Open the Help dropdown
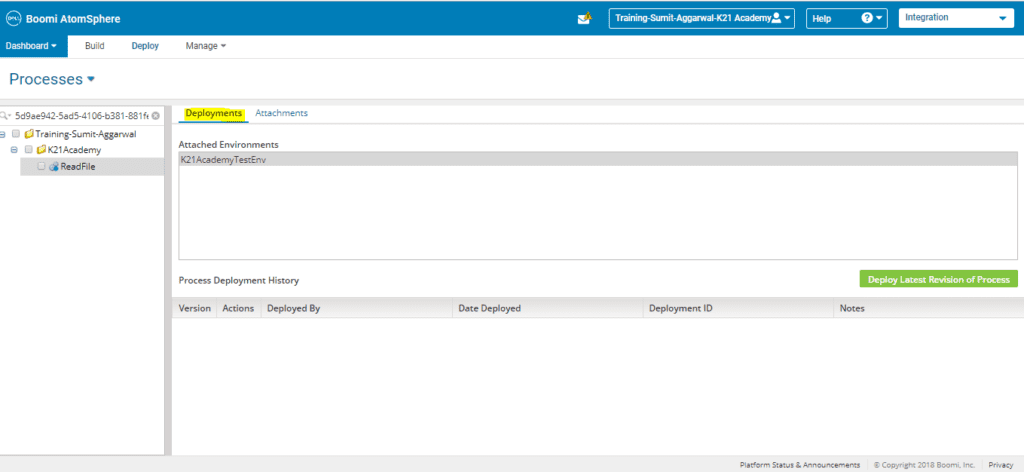 click(x=846, y=18)
